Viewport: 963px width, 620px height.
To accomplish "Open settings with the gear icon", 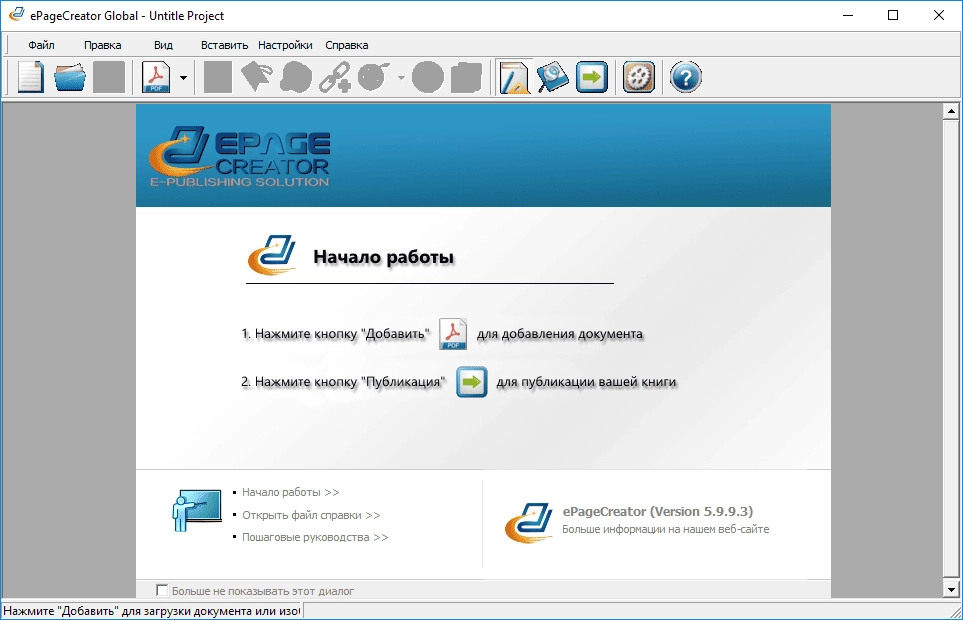I will point(639,77).
